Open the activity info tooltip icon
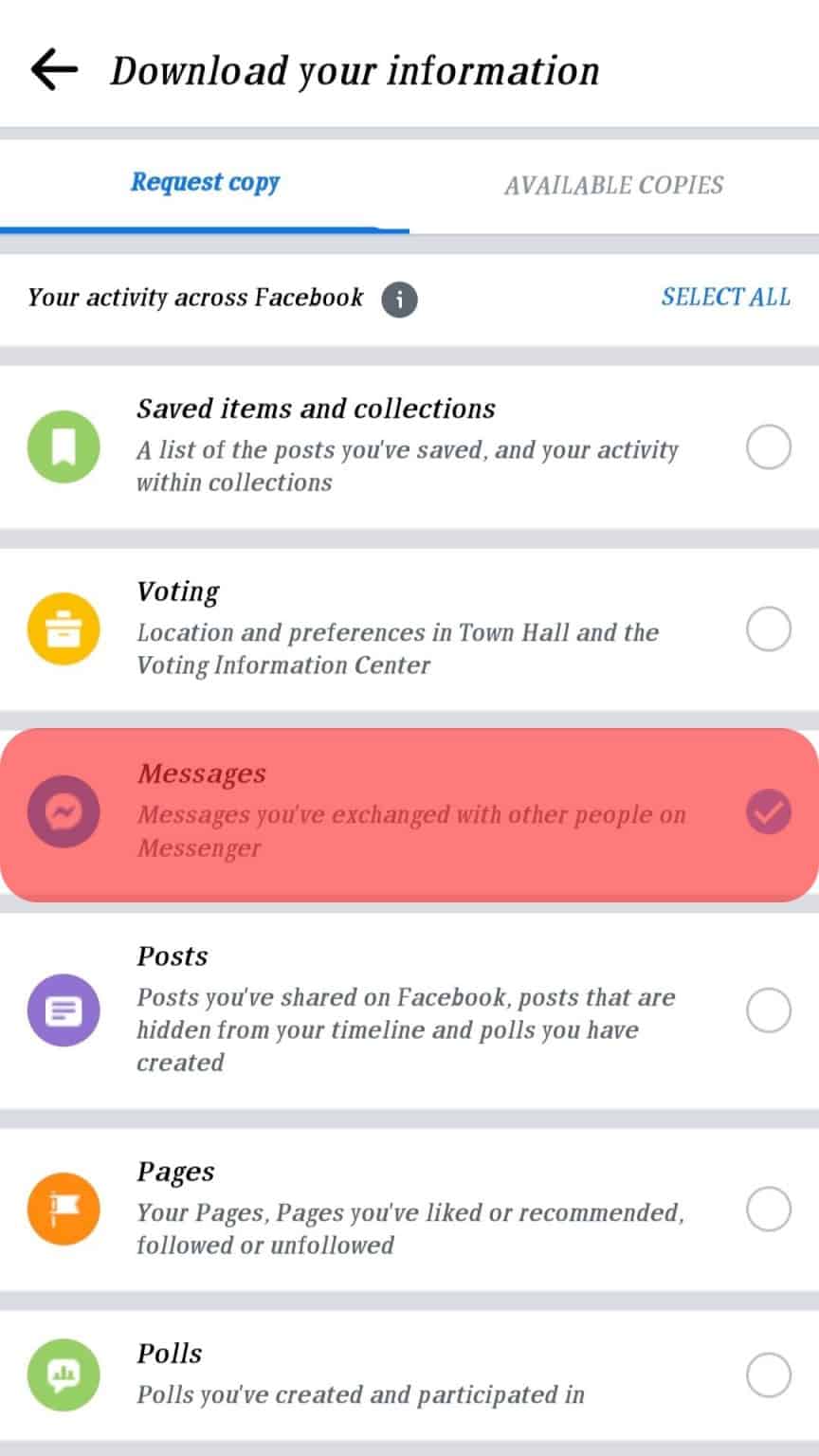The height and width of the screenshot is (1456, 819). (x=399, y=298)
